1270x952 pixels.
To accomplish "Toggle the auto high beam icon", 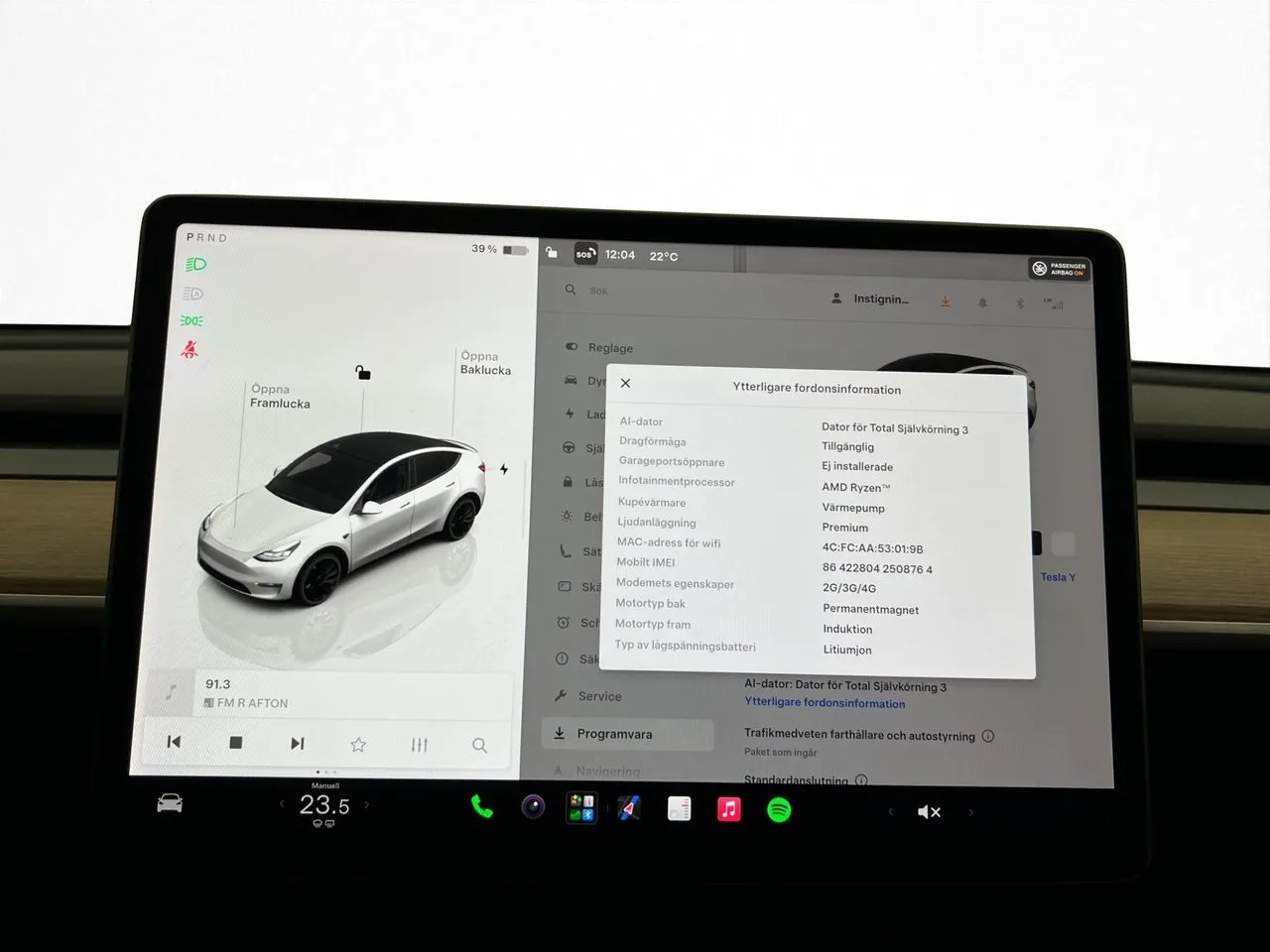I will click(x=192, y=294).
